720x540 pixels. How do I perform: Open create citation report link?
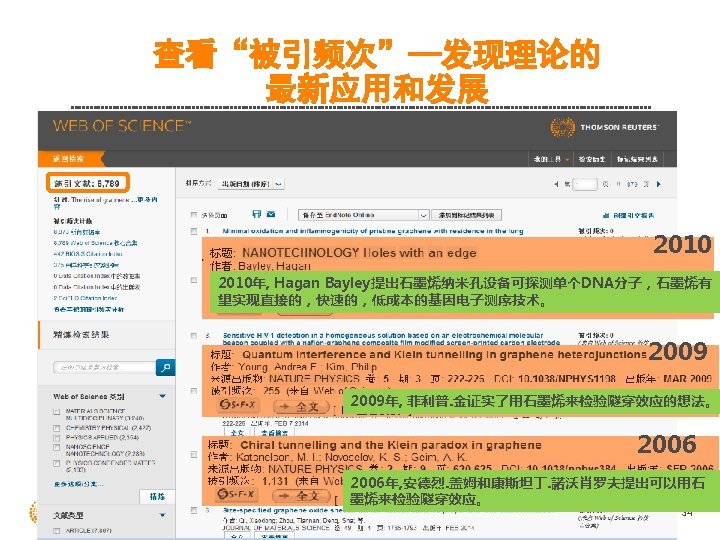tap(633, 215)
